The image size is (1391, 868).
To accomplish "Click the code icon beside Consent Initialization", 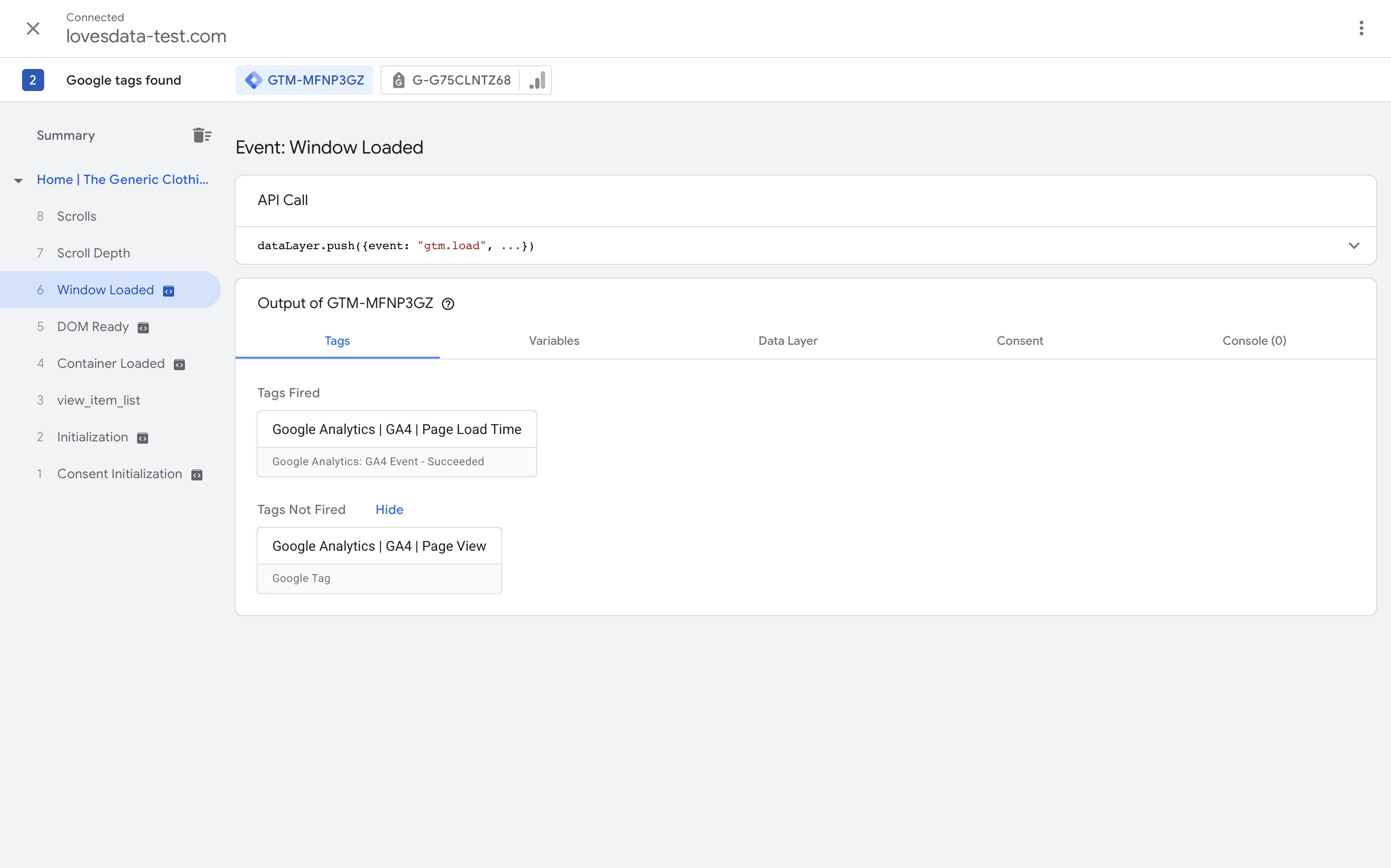I will click(x=196, y=475).
